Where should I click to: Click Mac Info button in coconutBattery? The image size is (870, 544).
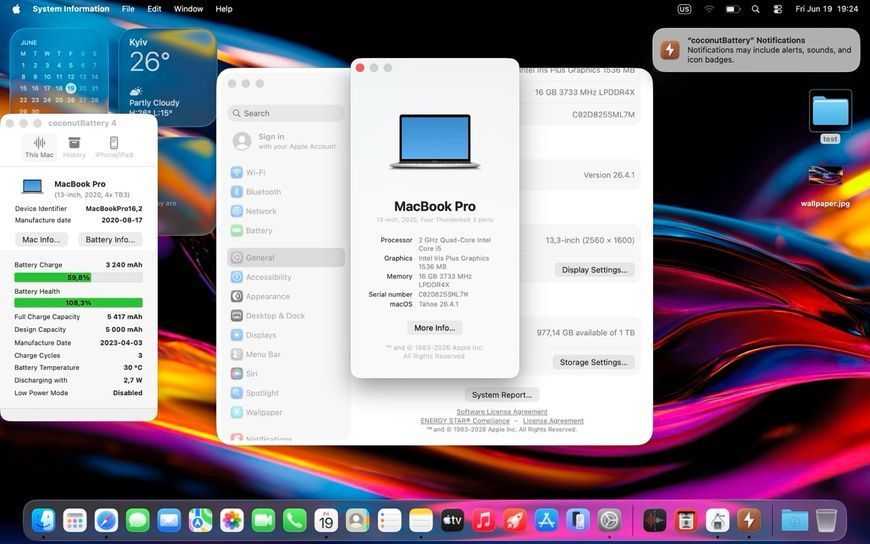(x=41, y=240)
